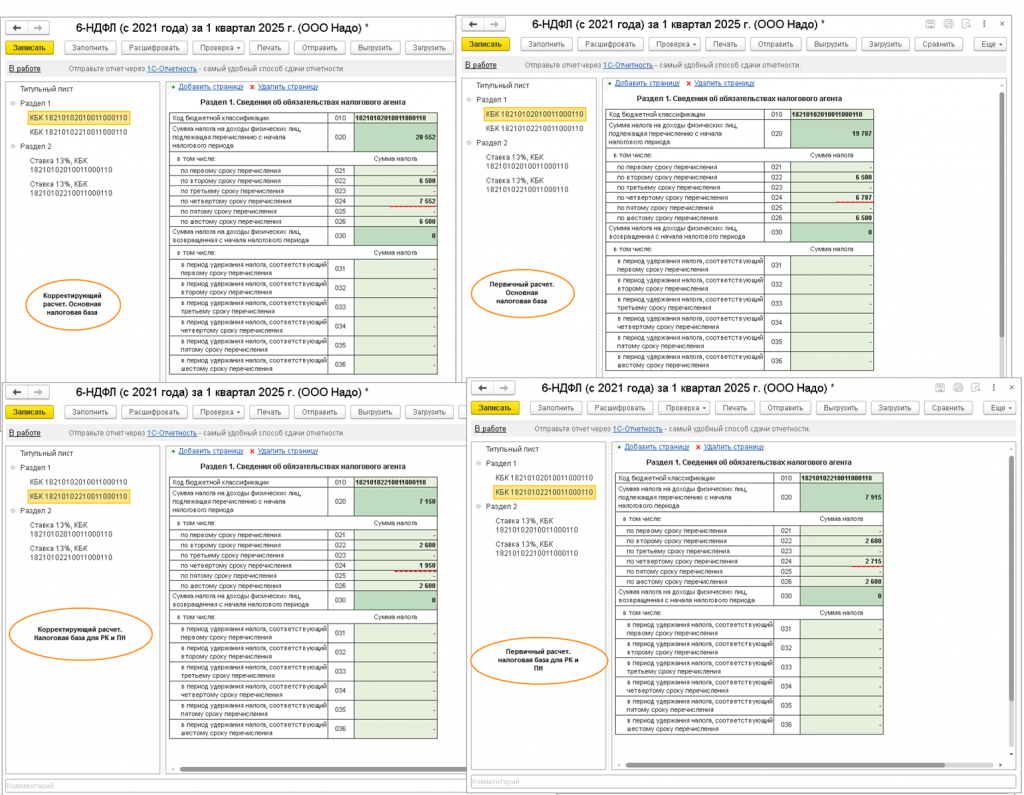Select КБК 18210102210011000110 under Раздел 1, top-right window
1024x795 pixels.
(x=534, y=128)
